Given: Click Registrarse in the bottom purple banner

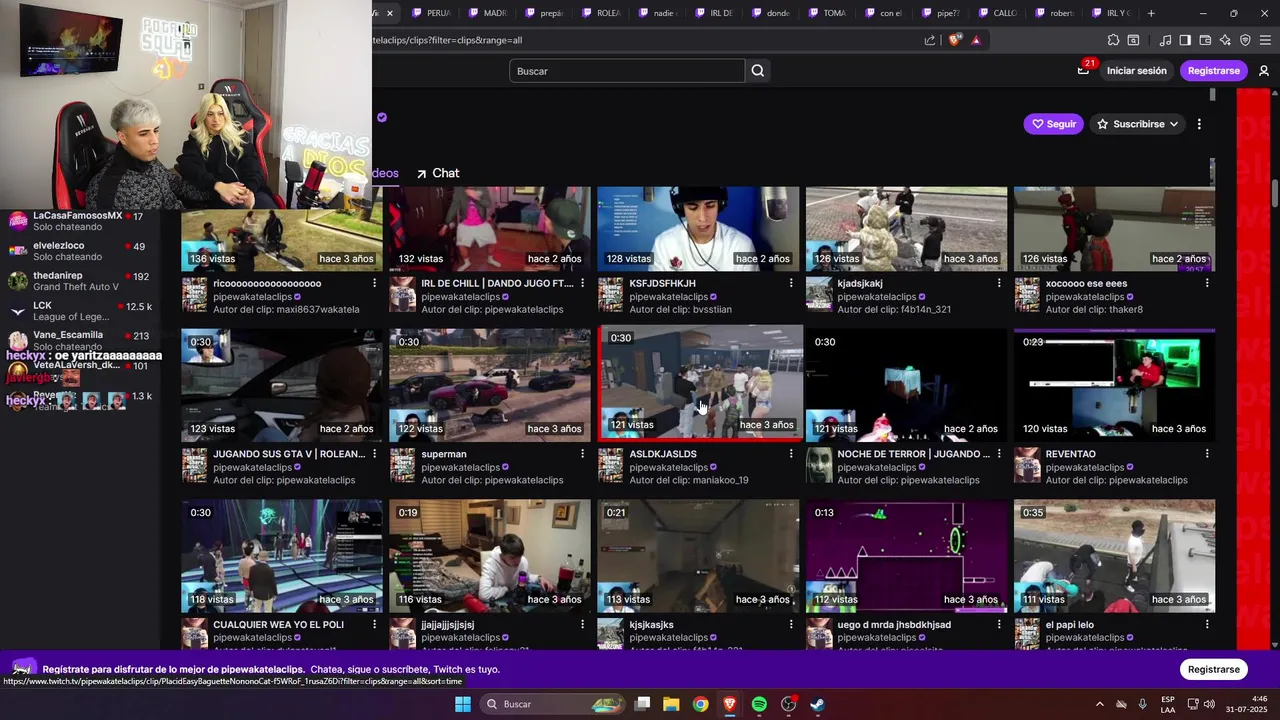Looking at the screenshot, I should point(1213,669).
